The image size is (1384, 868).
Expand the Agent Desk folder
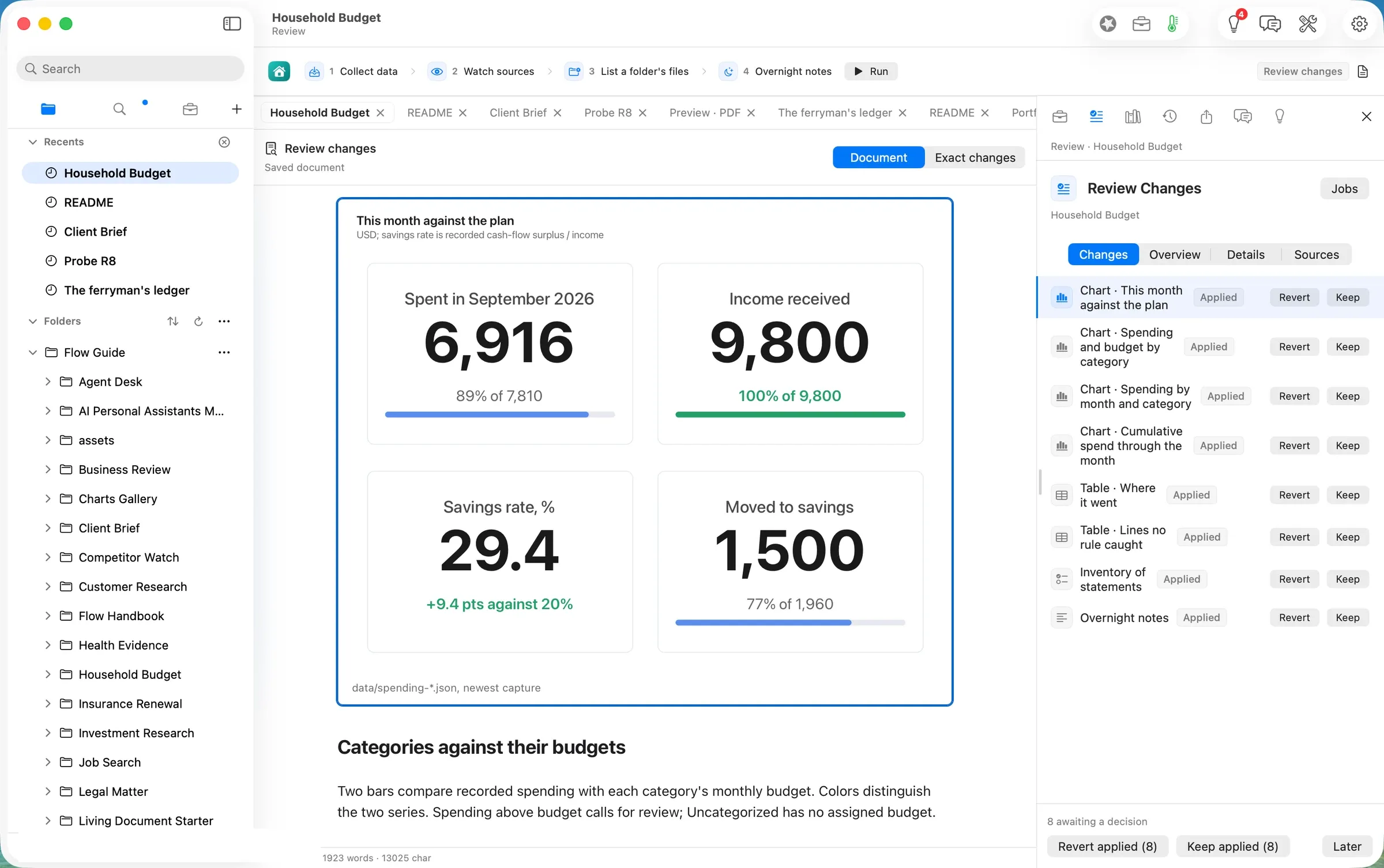tap(48, 382)
